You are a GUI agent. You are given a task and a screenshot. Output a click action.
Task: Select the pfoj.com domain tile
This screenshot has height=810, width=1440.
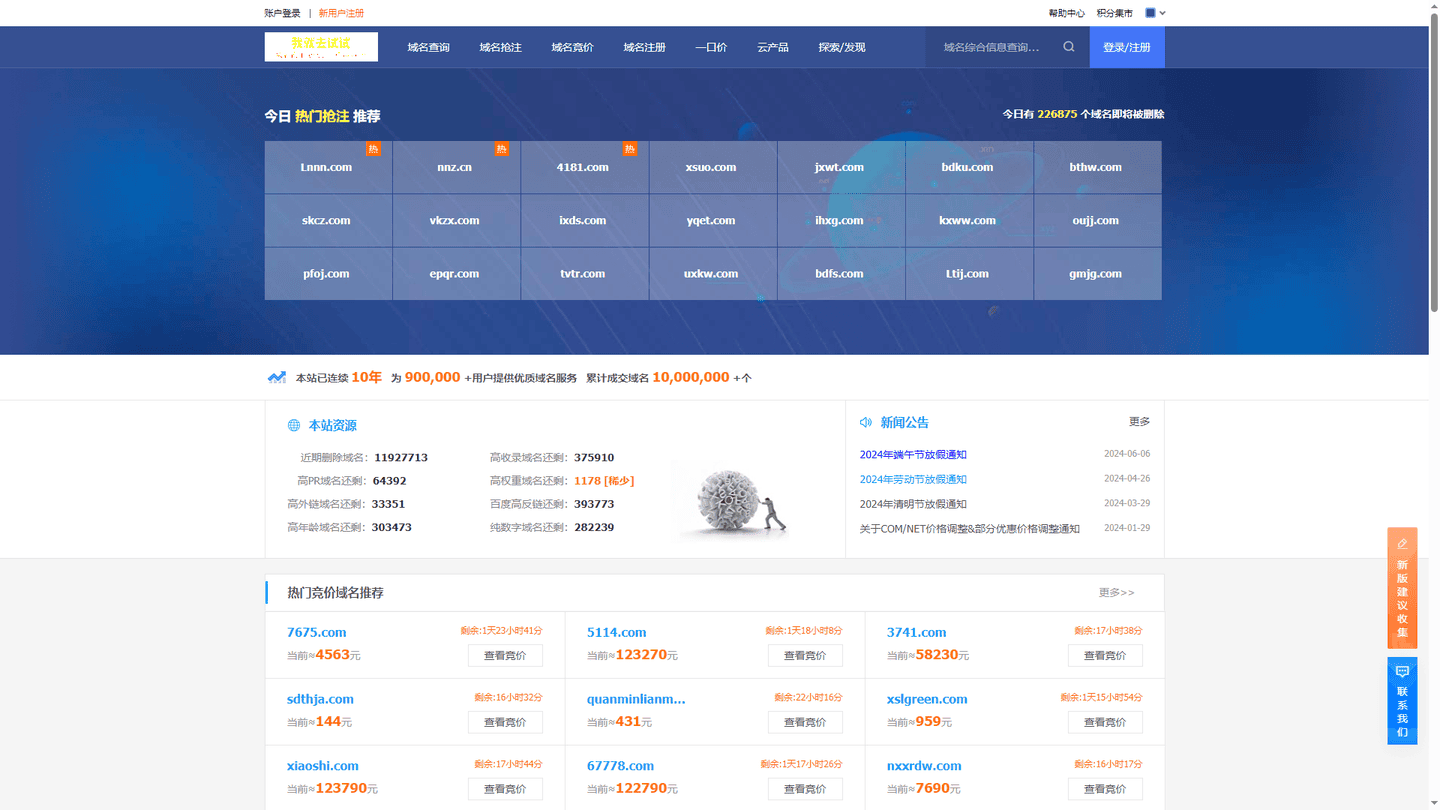pyautogui.click(x=328, y=273)
